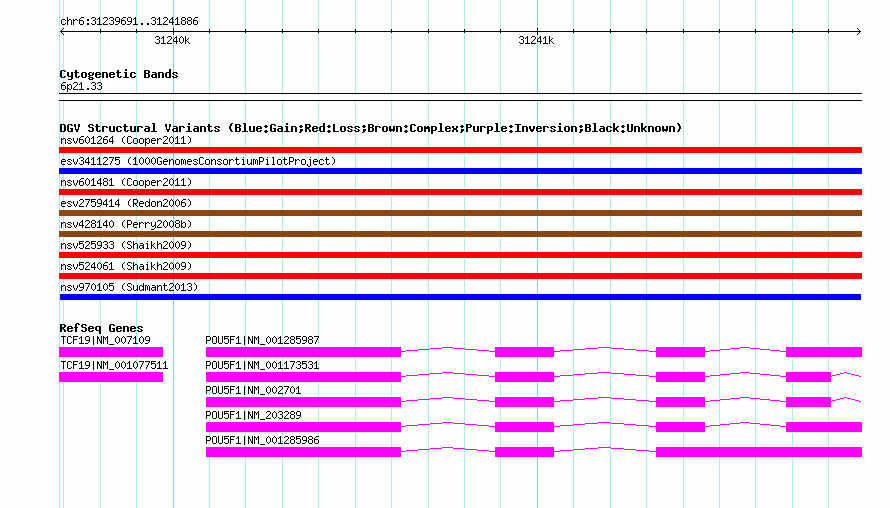
Task: Click the first exon of POU5F1|NM_001285987
Action: [x=303, y=352]
